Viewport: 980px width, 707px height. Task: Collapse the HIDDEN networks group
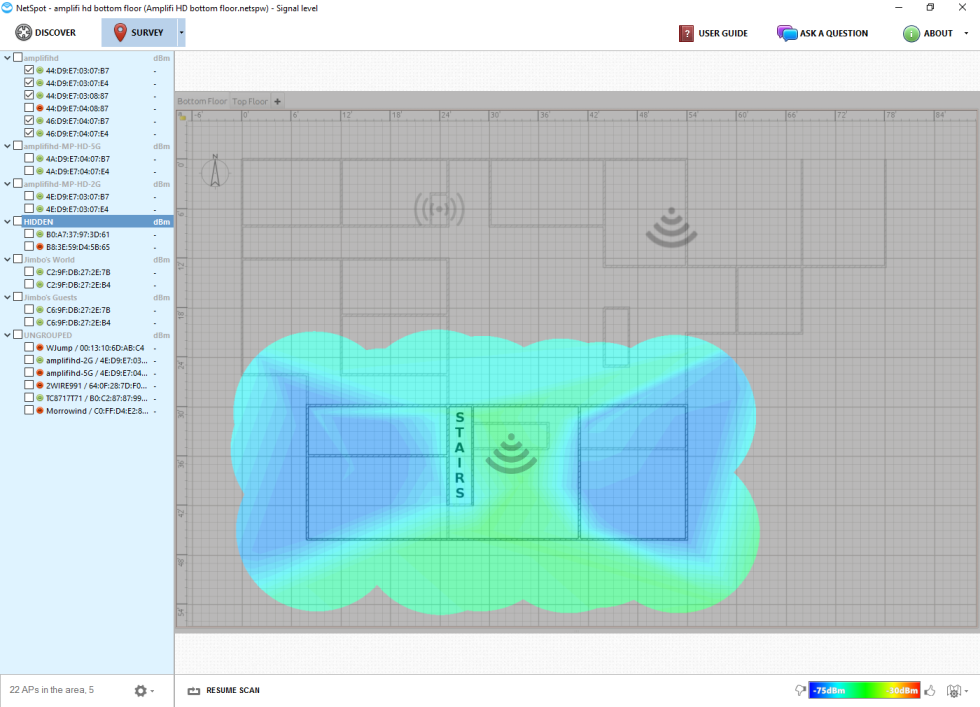point(8,221)
